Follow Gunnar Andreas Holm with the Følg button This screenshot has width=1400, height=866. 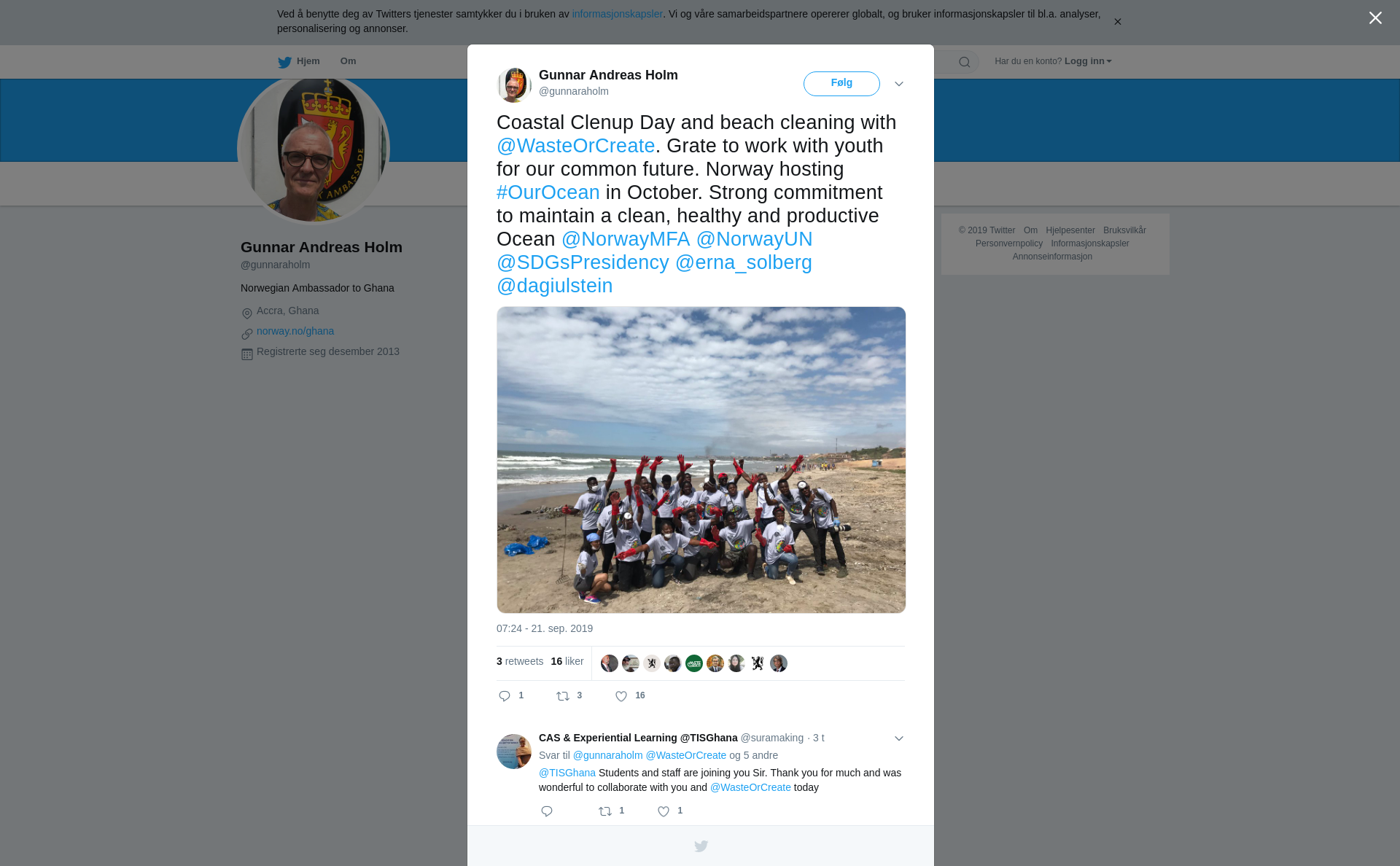tap(841, 84)
